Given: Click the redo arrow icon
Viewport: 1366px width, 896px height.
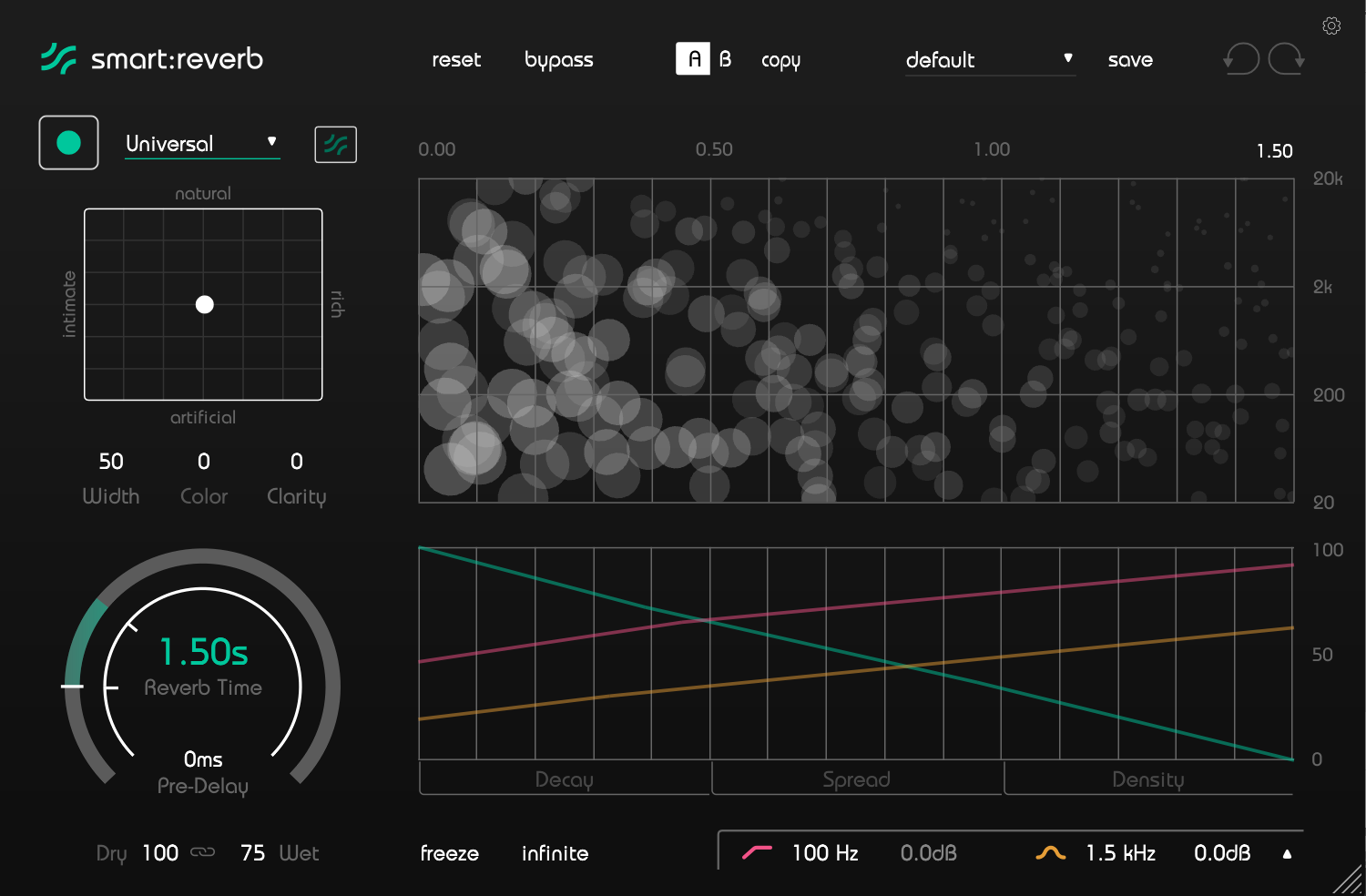Looking at the screenshot, I should [1286, 59].
